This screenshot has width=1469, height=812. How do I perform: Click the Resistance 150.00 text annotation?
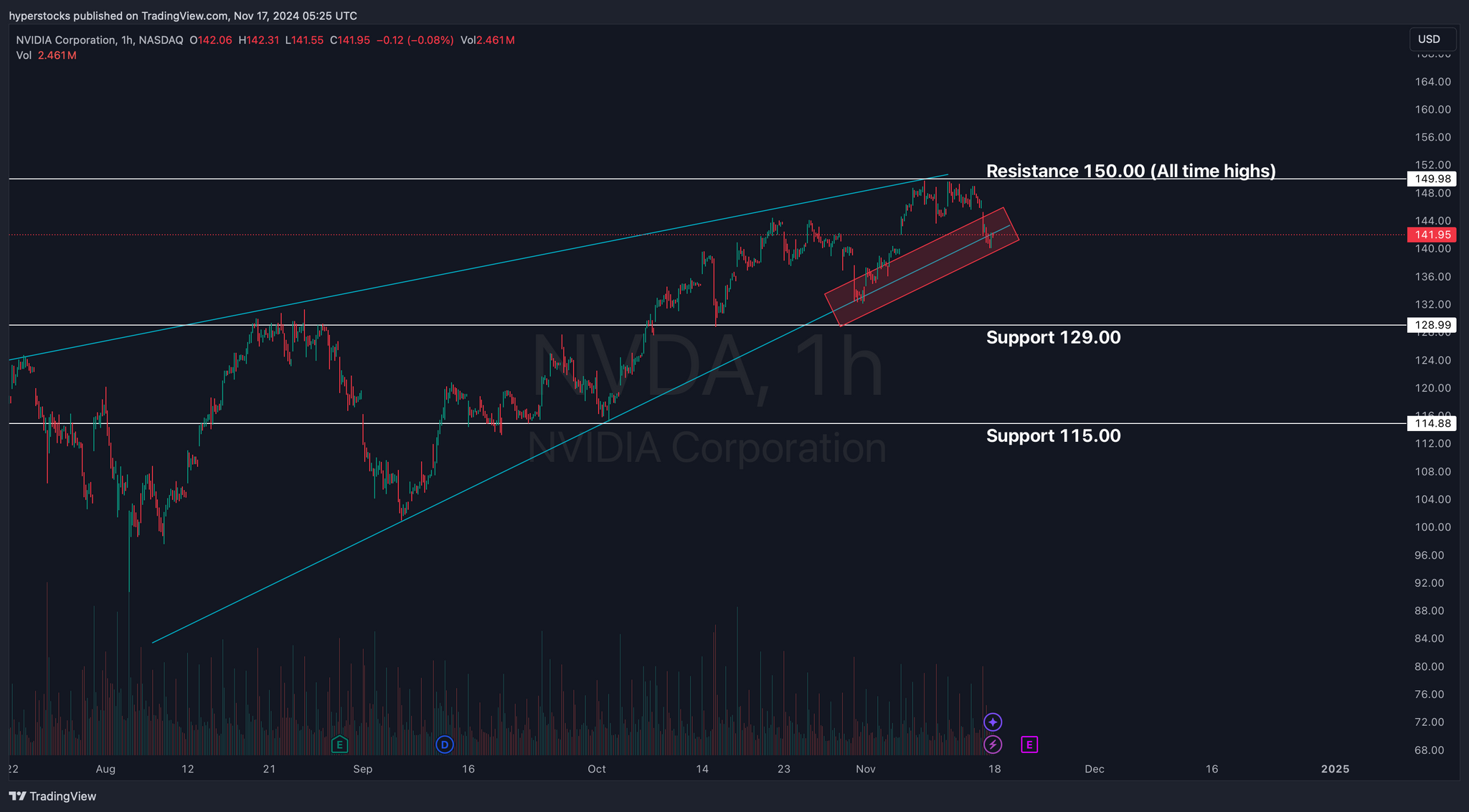pyautogui.click(x=1130, y=171)
